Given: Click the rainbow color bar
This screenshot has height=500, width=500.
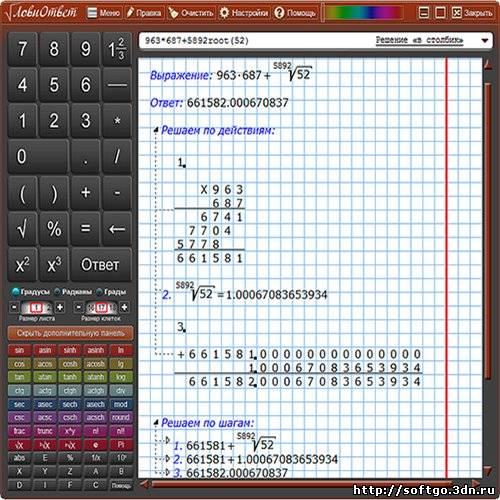Looking at the screenshot, I should click(364, 13).
